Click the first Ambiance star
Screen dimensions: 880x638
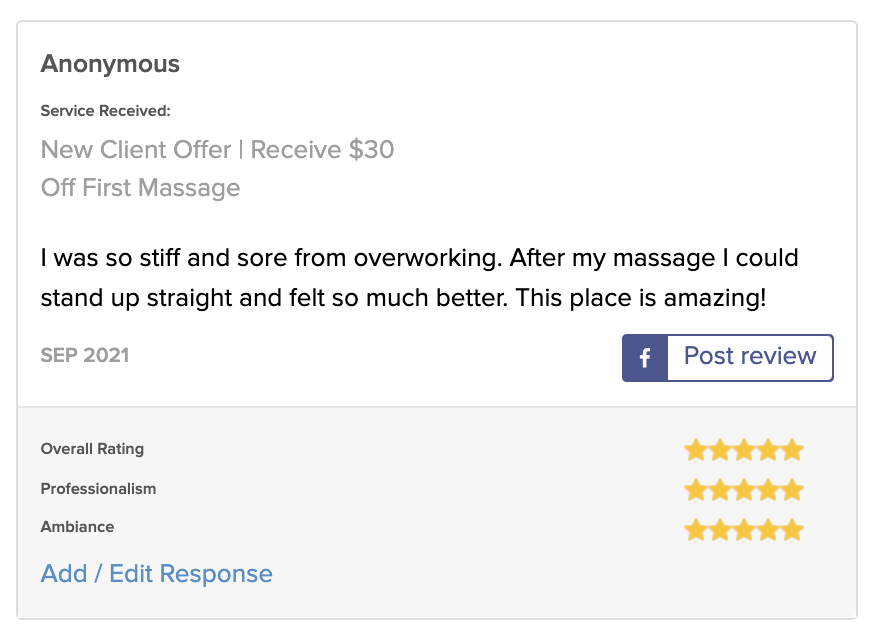click(696, 529)
